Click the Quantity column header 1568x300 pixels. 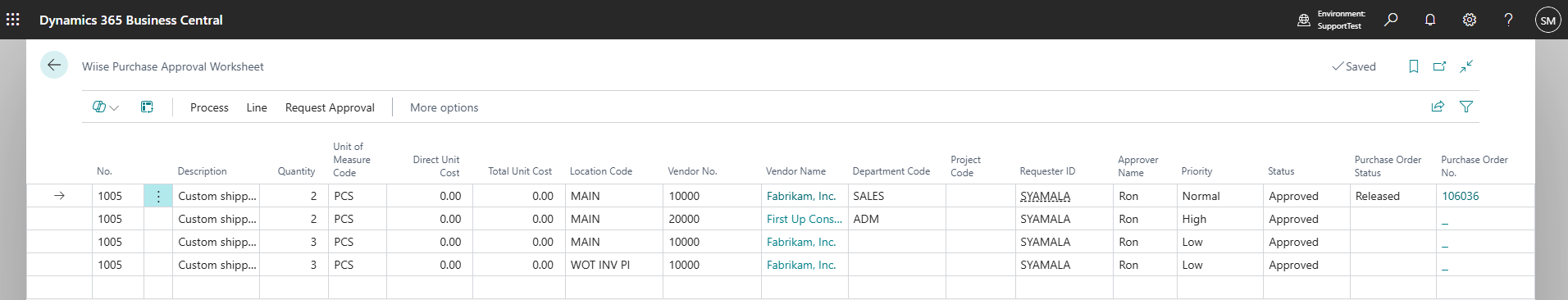pyautogui.click(x=296, y=171)
